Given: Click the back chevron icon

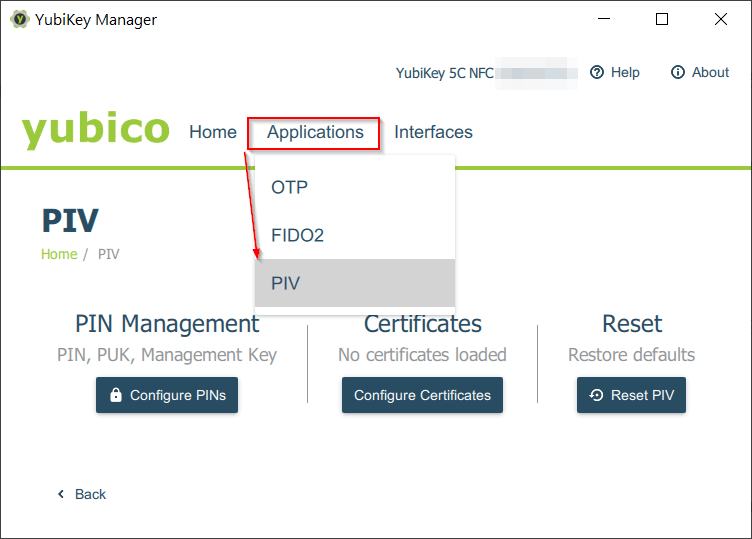Looking at the screenshot, I should coord(61,494).
